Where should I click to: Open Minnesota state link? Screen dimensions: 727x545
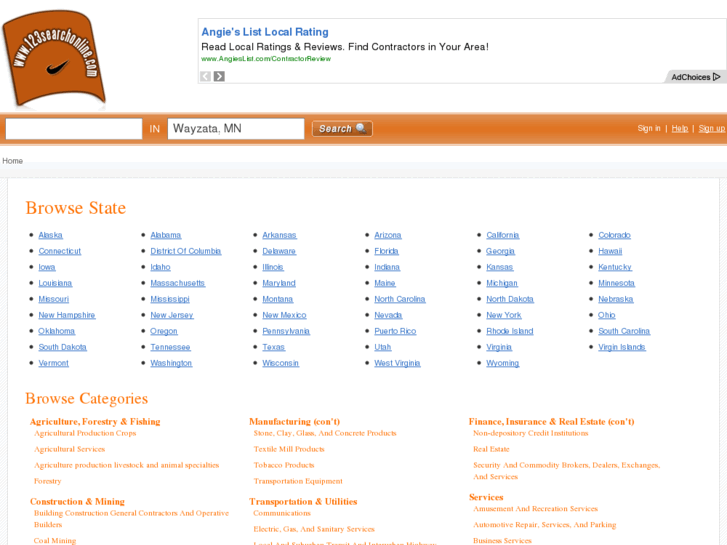[616, 283]
